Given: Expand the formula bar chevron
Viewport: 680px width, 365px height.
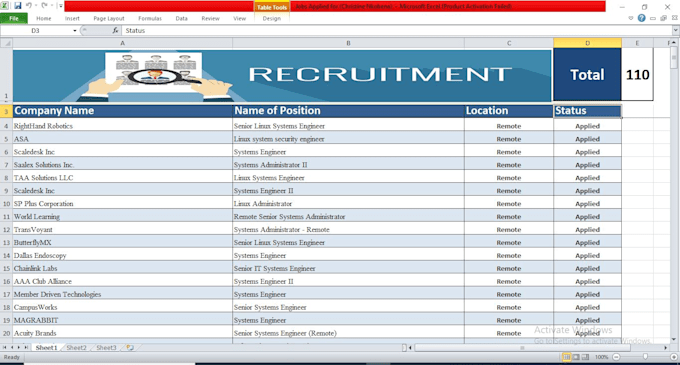Looking at the screenshot, I should click(x=675, y=30).
